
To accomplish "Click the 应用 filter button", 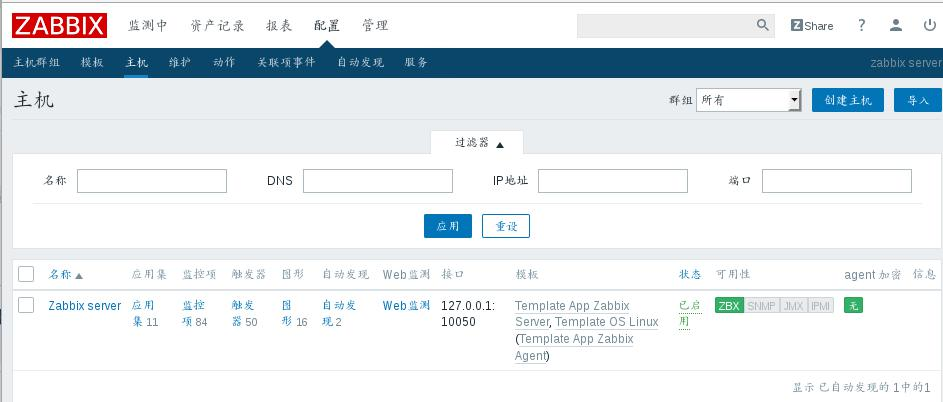I will (x=448, y=226).
